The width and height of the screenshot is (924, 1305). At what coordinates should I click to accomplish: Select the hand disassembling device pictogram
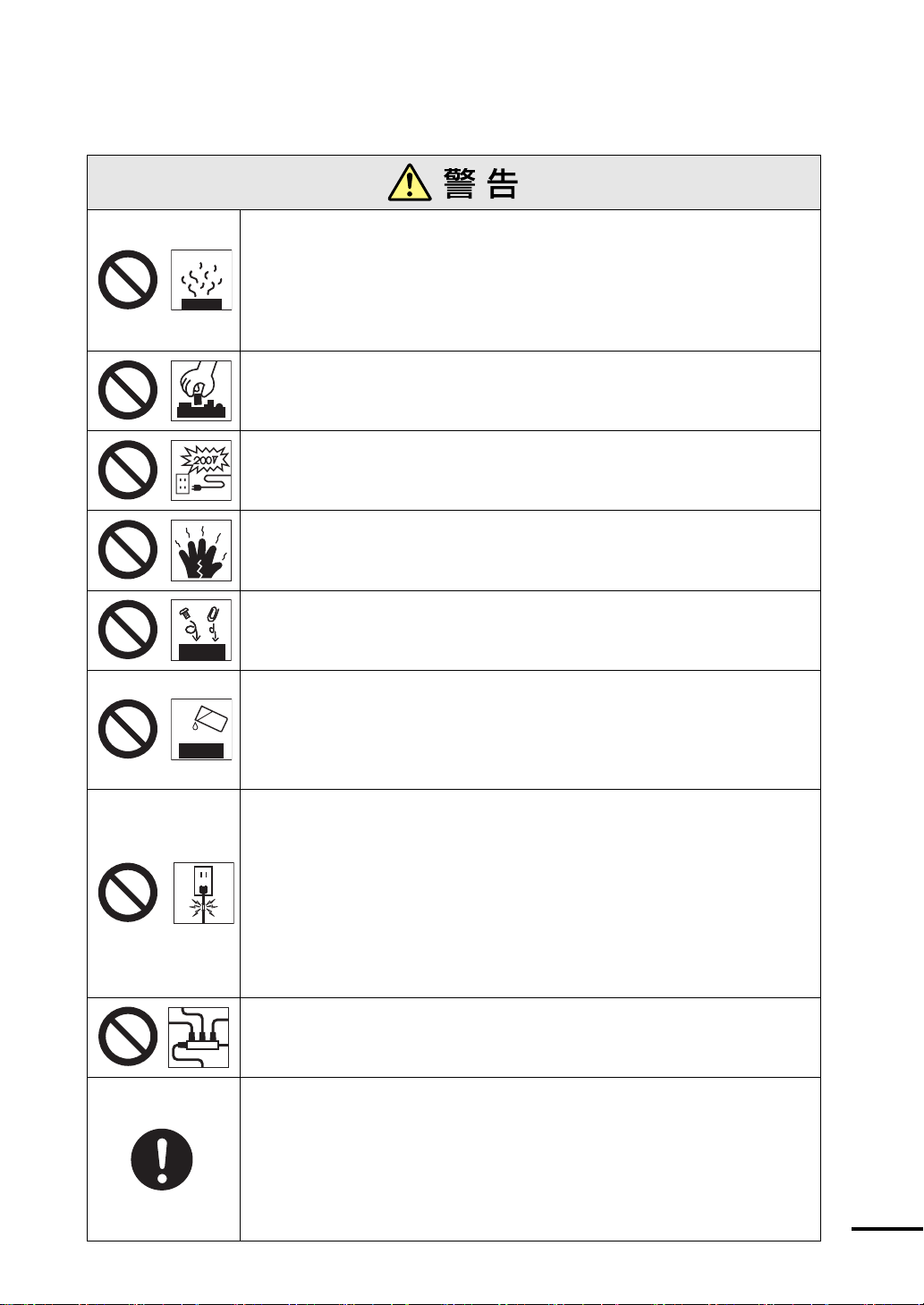201,391
